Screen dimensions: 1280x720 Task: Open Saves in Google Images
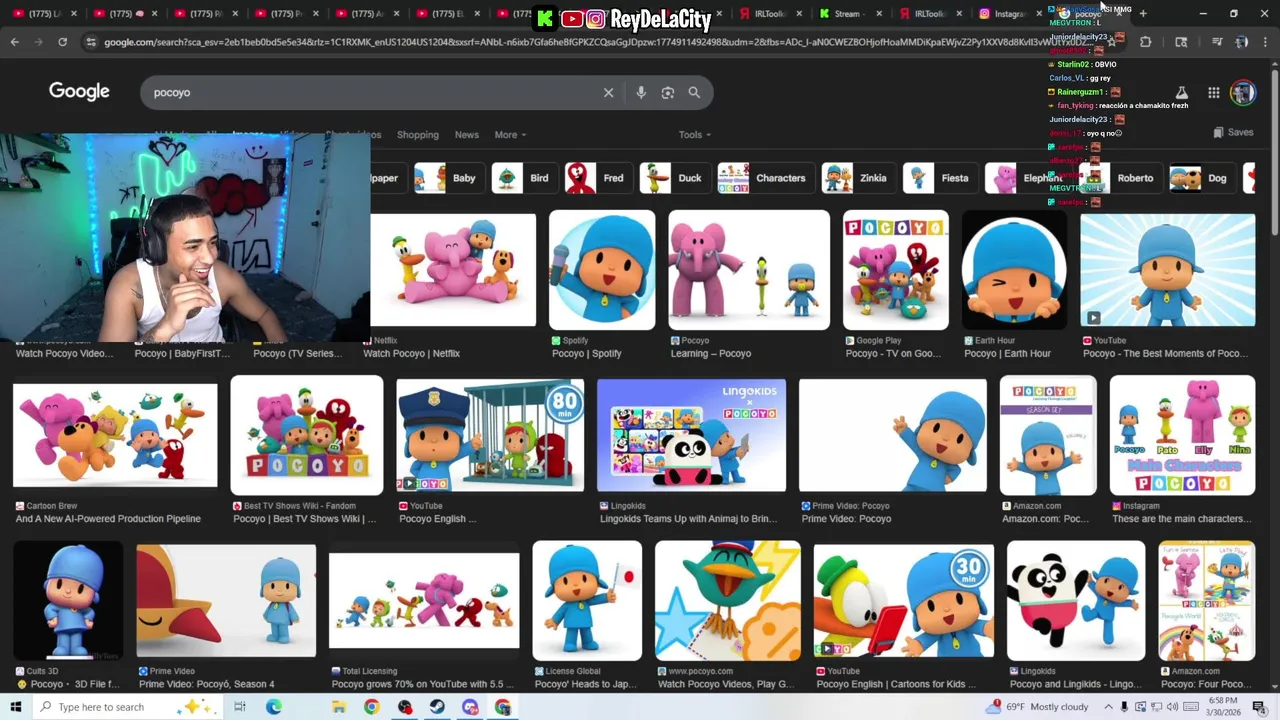pyautogui.click(x=1233, y=132)
